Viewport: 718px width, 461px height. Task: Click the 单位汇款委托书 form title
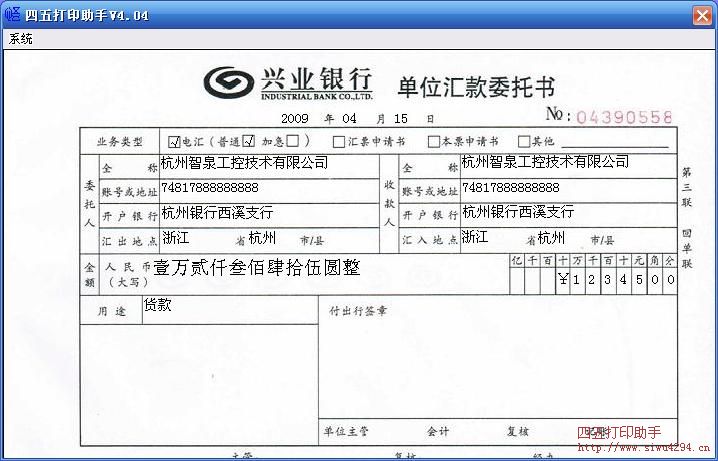click(x=476, y=87)
